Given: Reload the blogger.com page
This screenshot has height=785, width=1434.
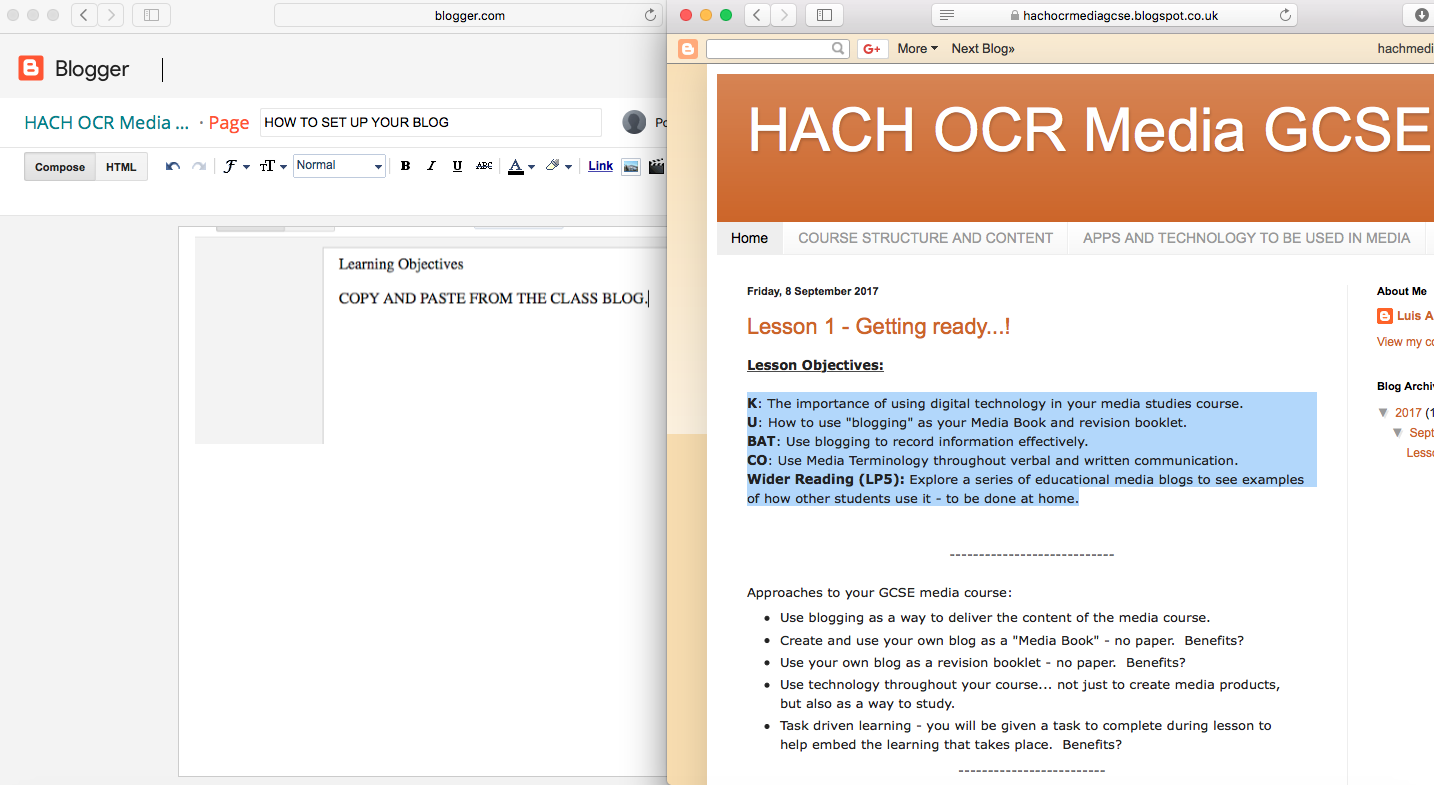Looking at the screenshot, I should [650, 15].
